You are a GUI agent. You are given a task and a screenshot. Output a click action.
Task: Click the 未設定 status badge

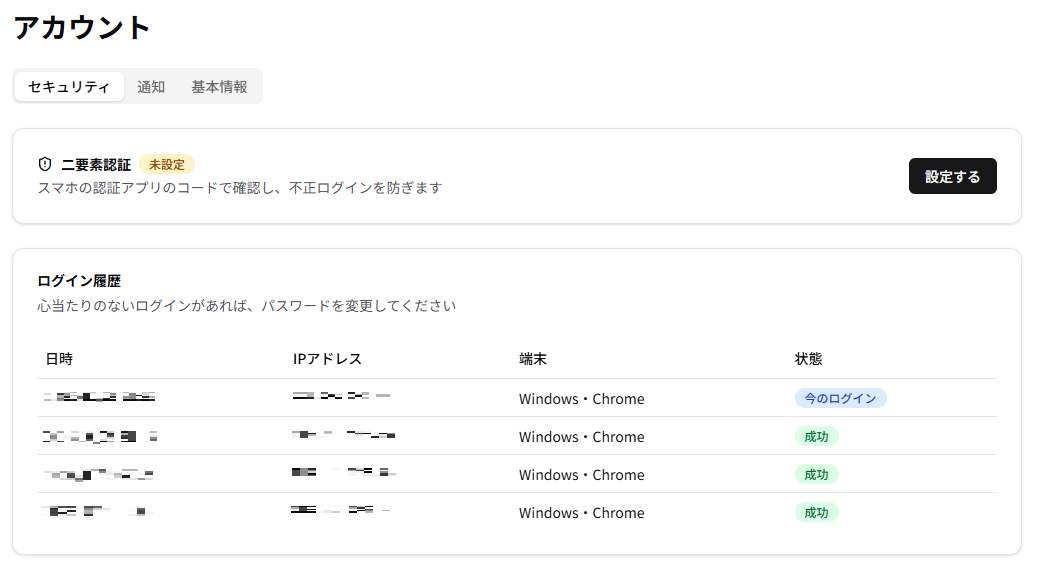pos(166,164)
